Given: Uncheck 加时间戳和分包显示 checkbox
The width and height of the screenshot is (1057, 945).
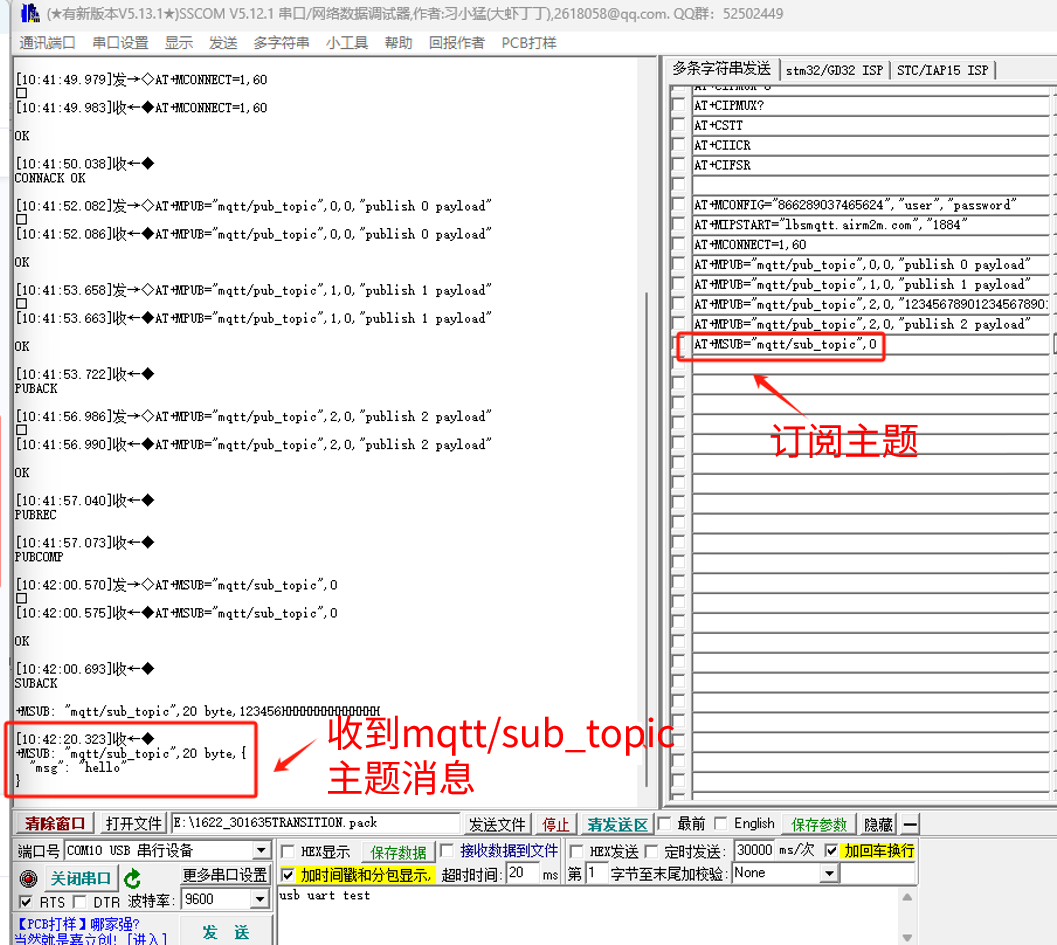Looking at the screenshot, I should click(288, 875).
